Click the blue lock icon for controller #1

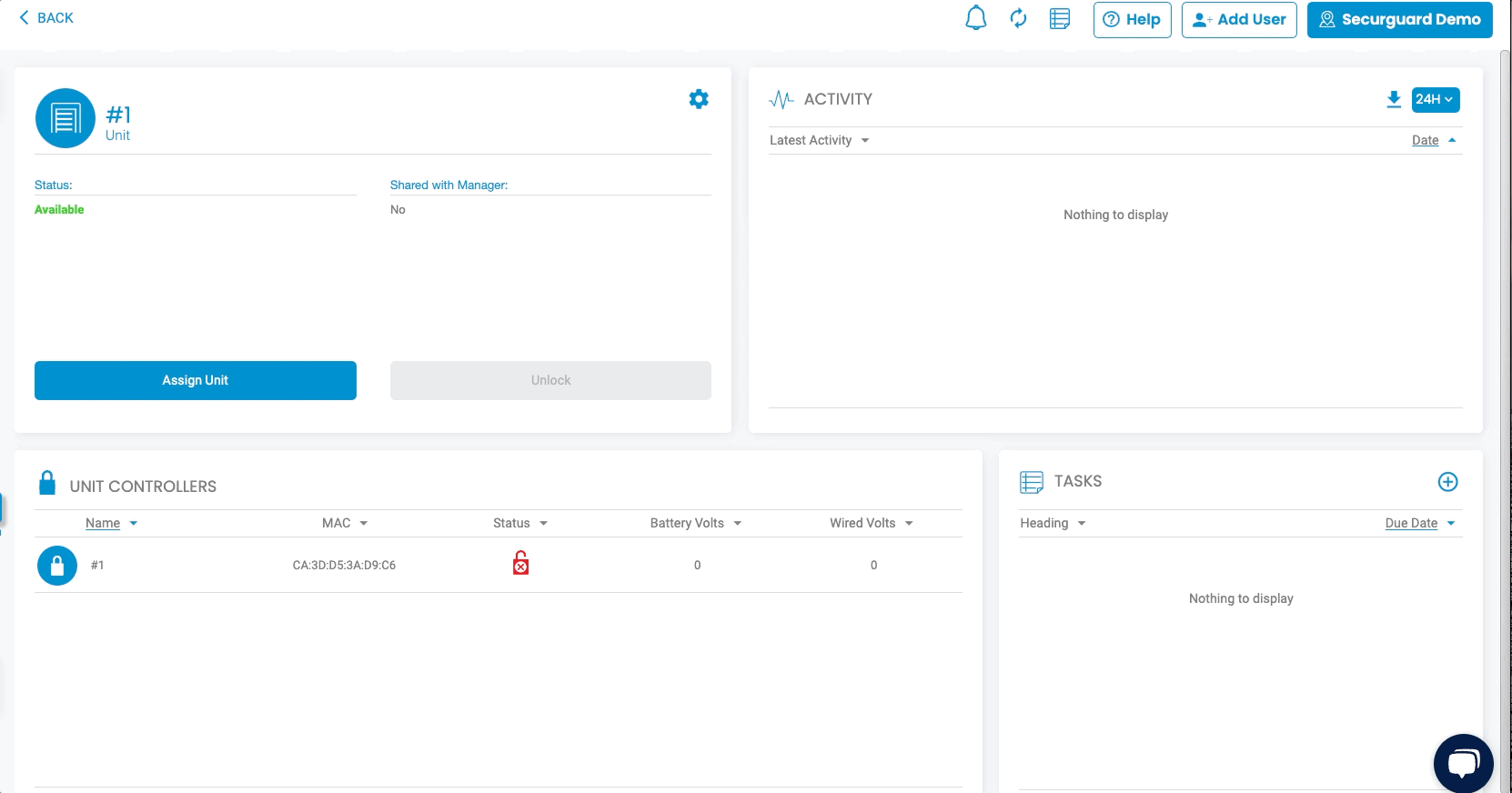pos(56,566)
